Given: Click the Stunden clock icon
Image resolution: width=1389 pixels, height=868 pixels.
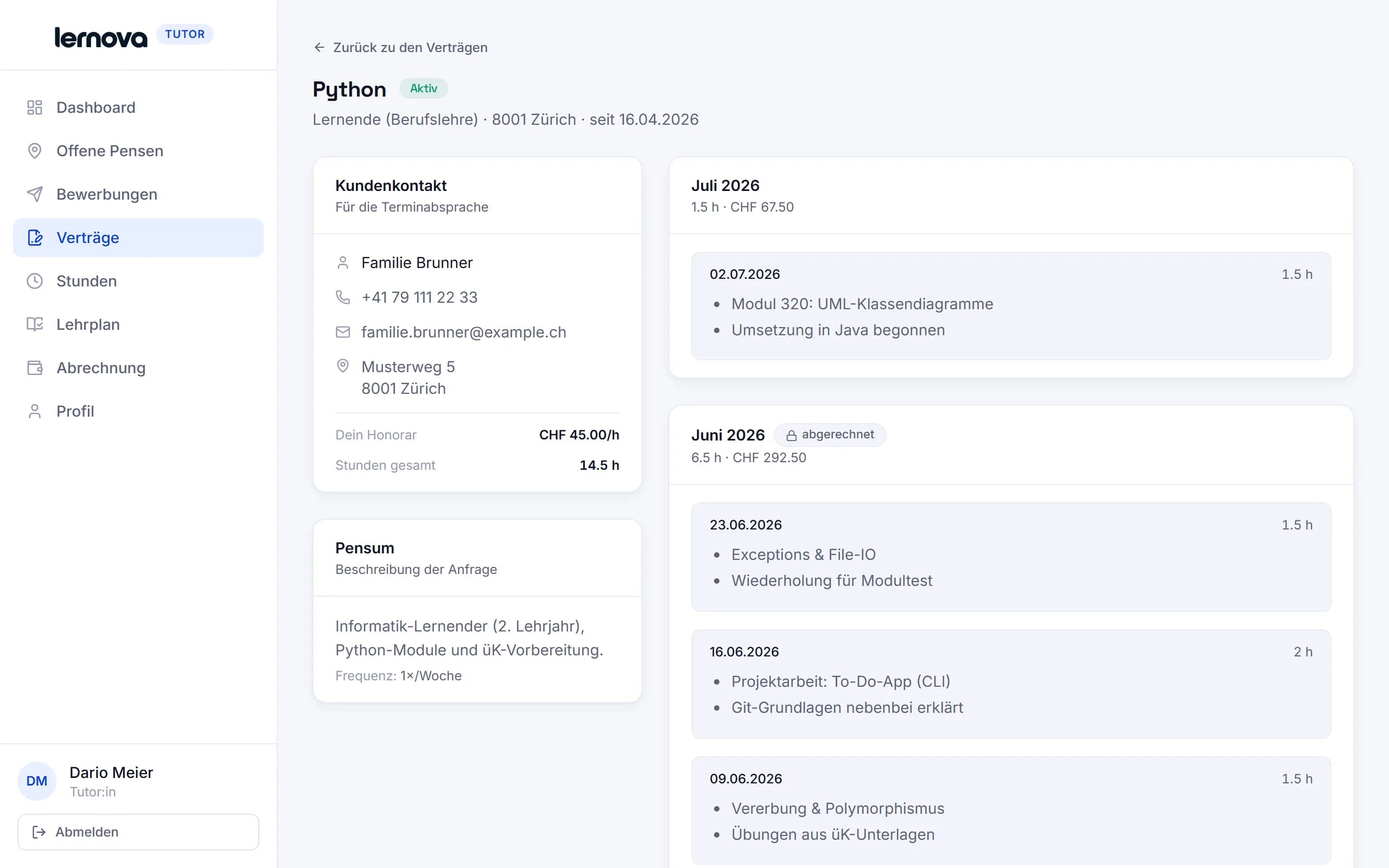Looking at the screenshot, I should pos(34,280).
